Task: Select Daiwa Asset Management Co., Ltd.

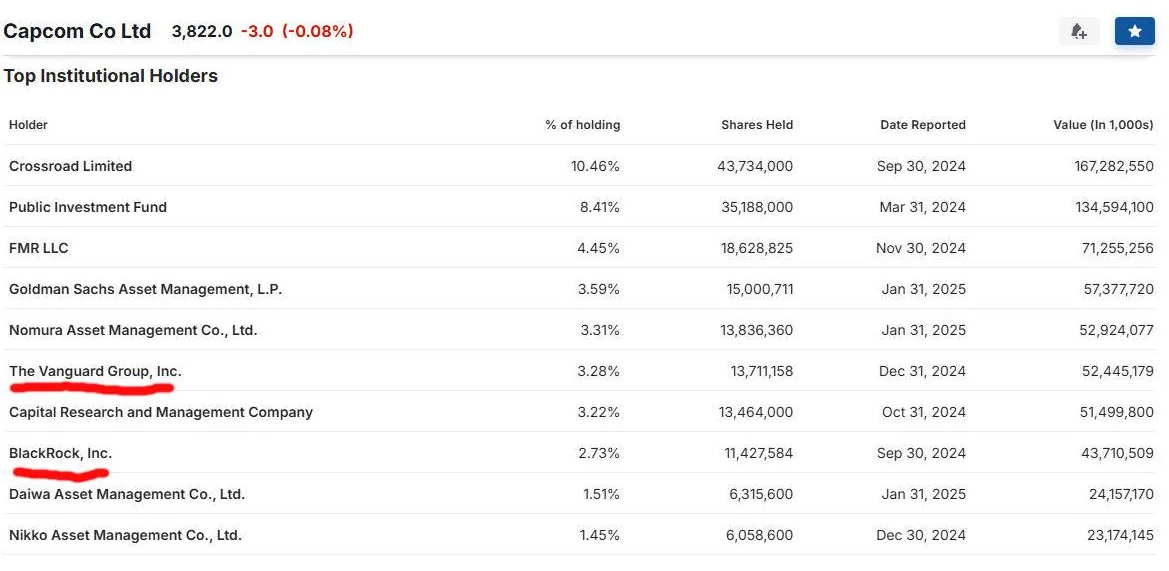Action: 127,494
